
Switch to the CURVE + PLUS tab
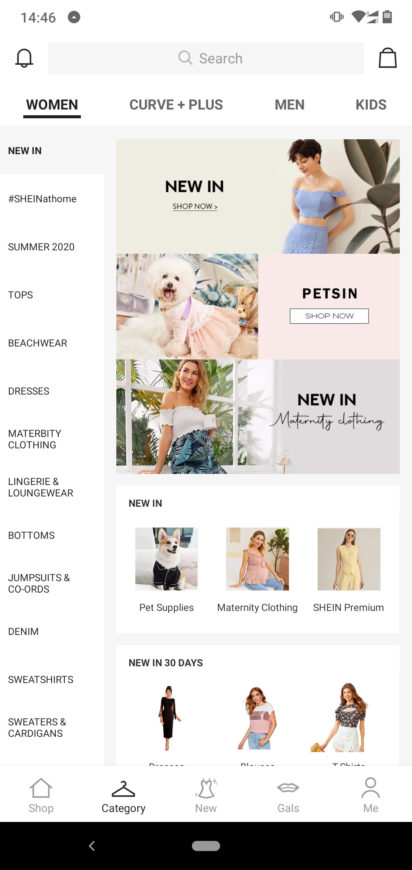tap(176, 104)
